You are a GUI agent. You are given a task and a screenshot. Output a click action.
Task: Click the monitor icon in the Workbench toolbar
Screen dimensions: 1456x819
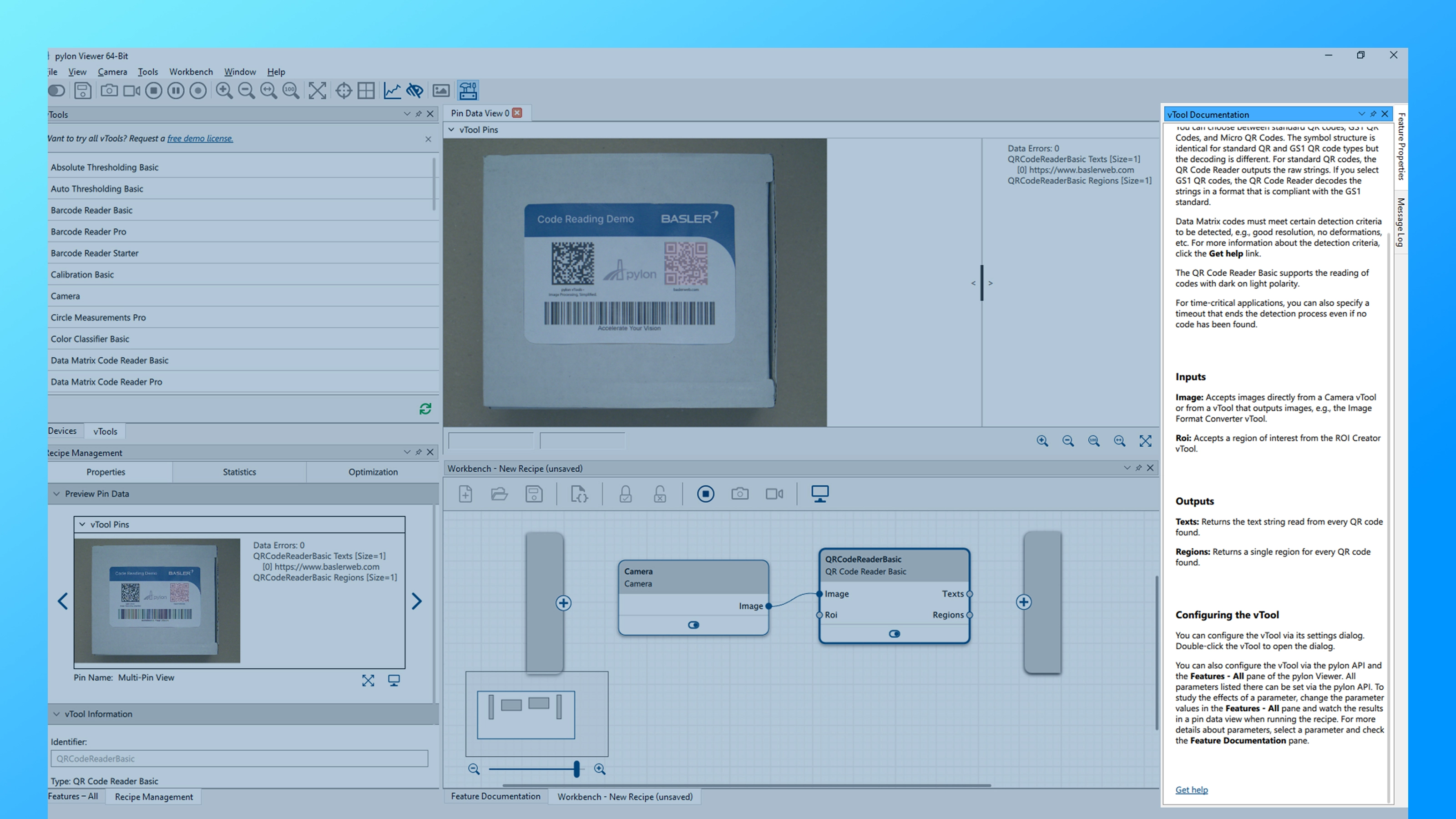pyautogui.click(x=820, y=494)
